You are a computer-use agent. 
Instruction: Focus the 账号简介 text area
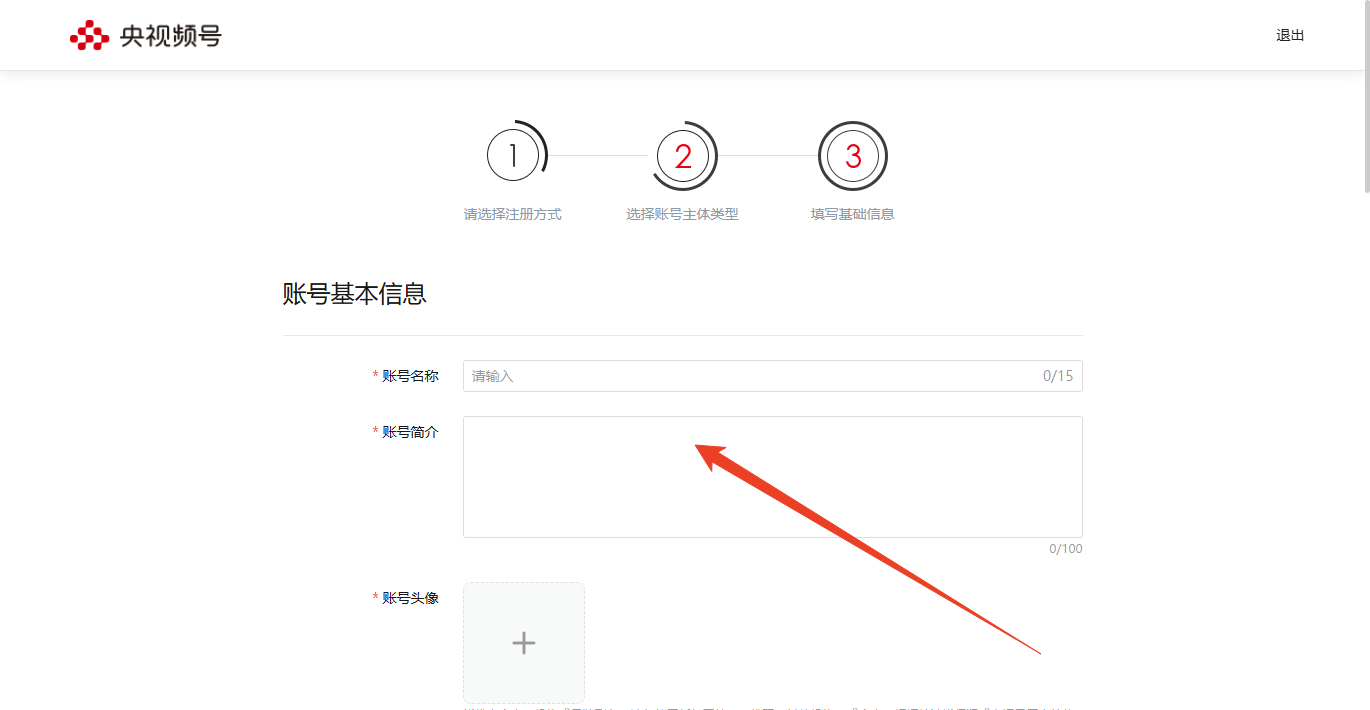(772, 477)
